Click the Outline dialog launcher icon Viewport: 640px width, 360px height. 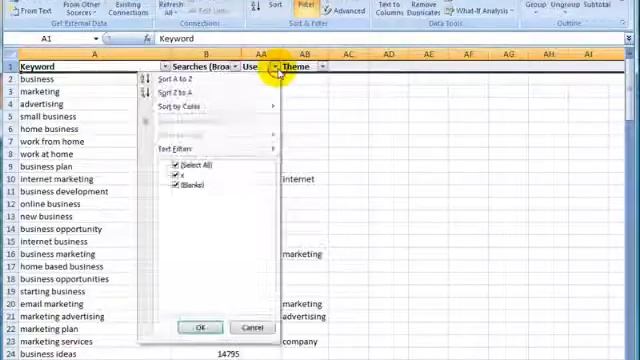click(622, 23)
